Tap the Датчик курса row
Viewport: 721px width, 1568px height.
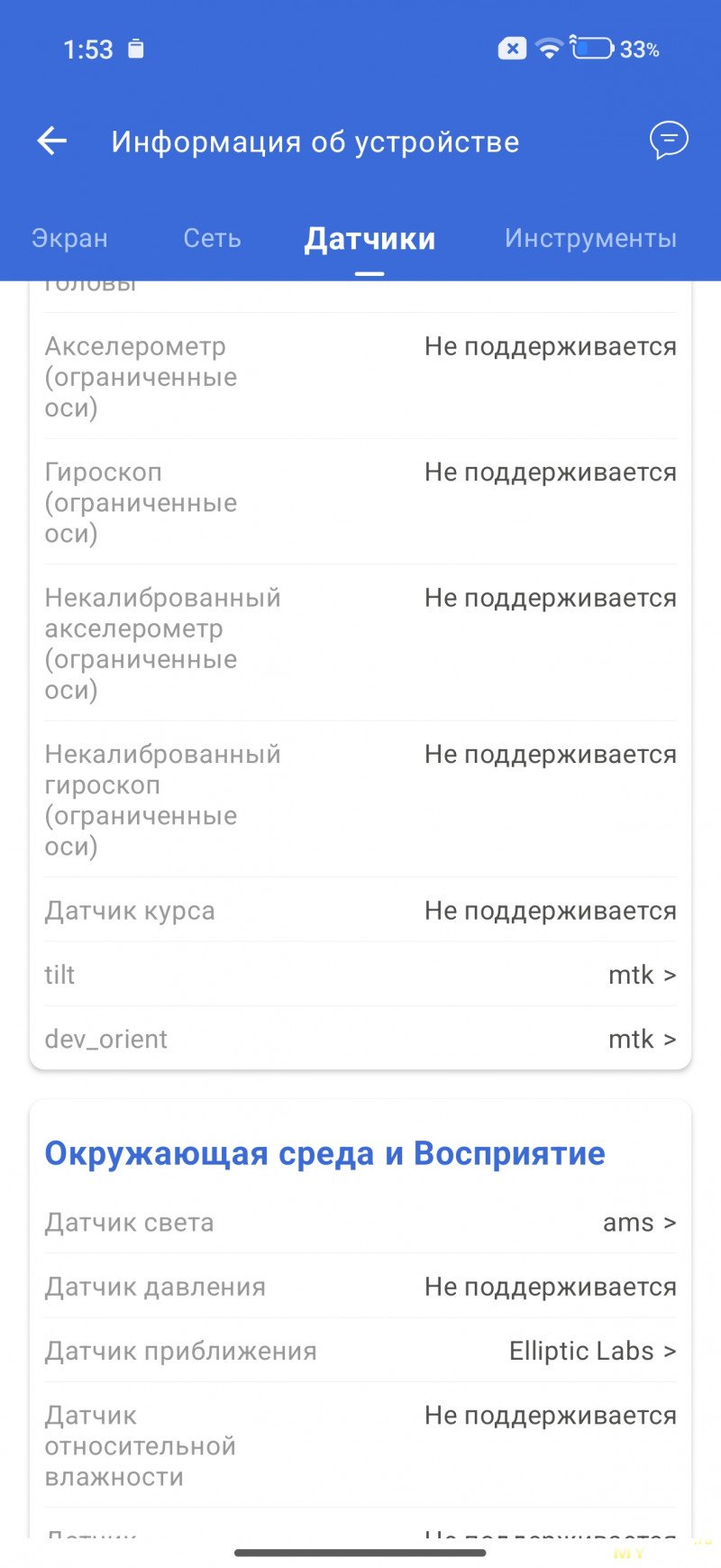[x=360, y=911]
